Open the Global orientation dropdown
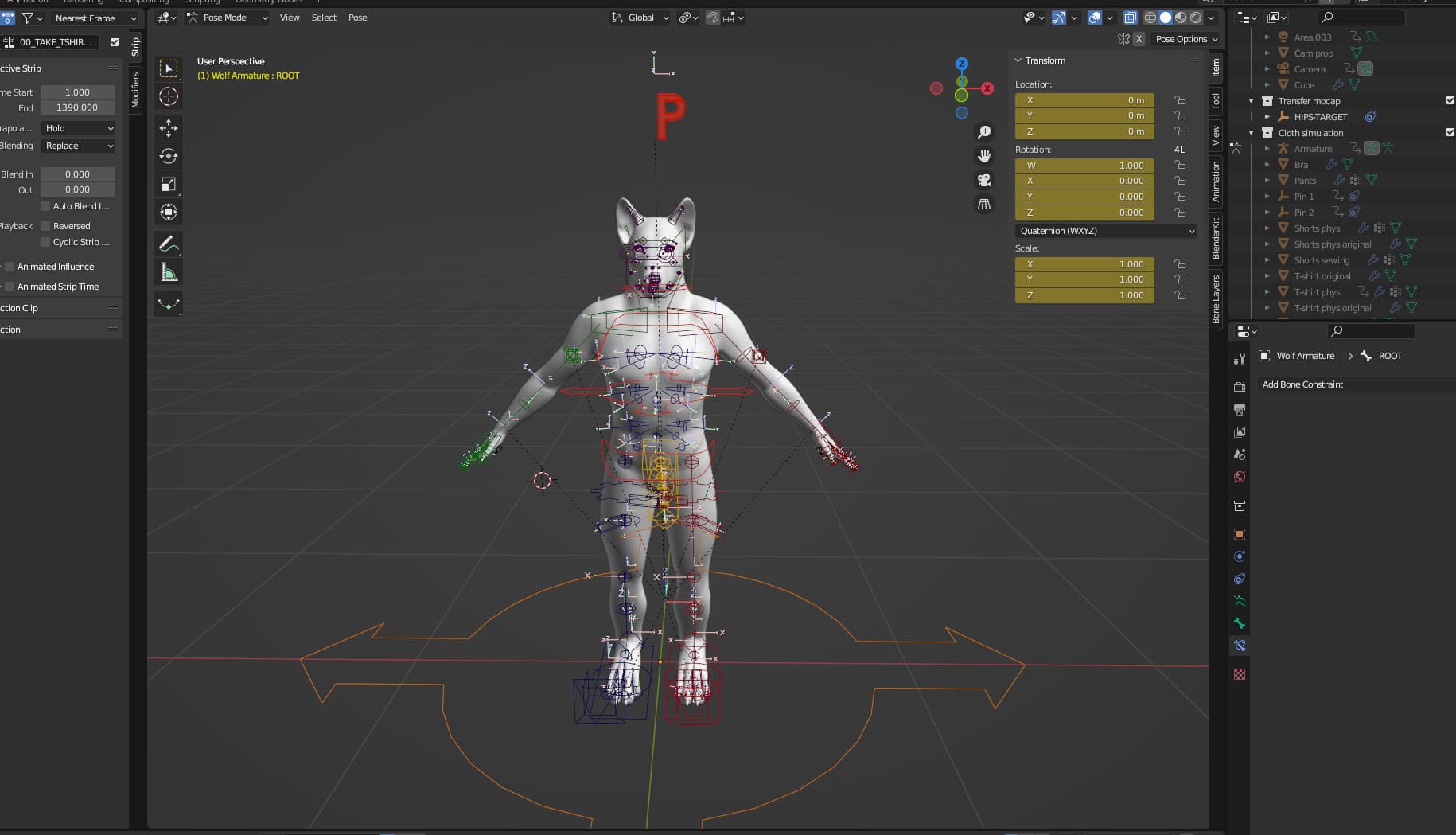 coord(640,18)
